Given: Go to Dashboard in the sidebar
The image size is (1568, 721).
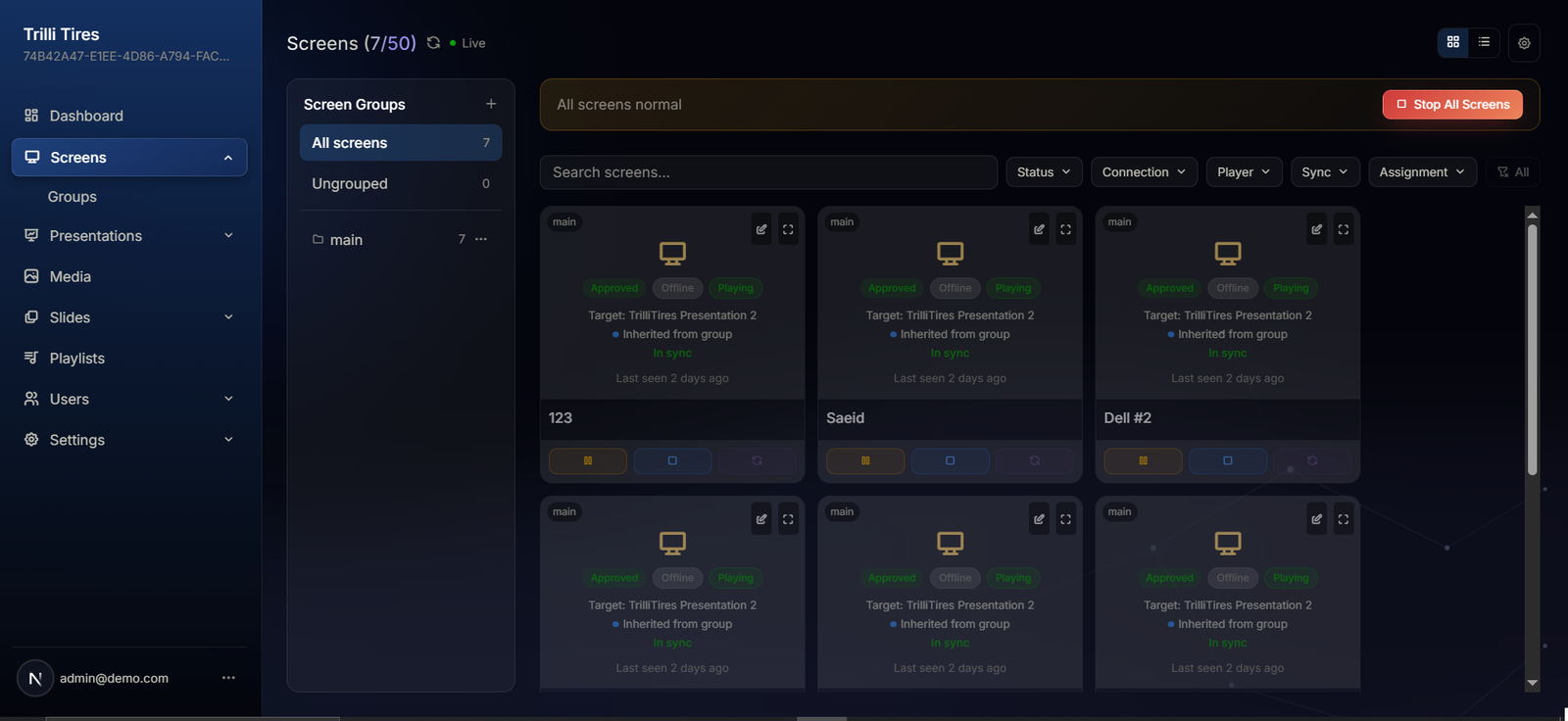Looking at the screenshot, I should point(129,116).
